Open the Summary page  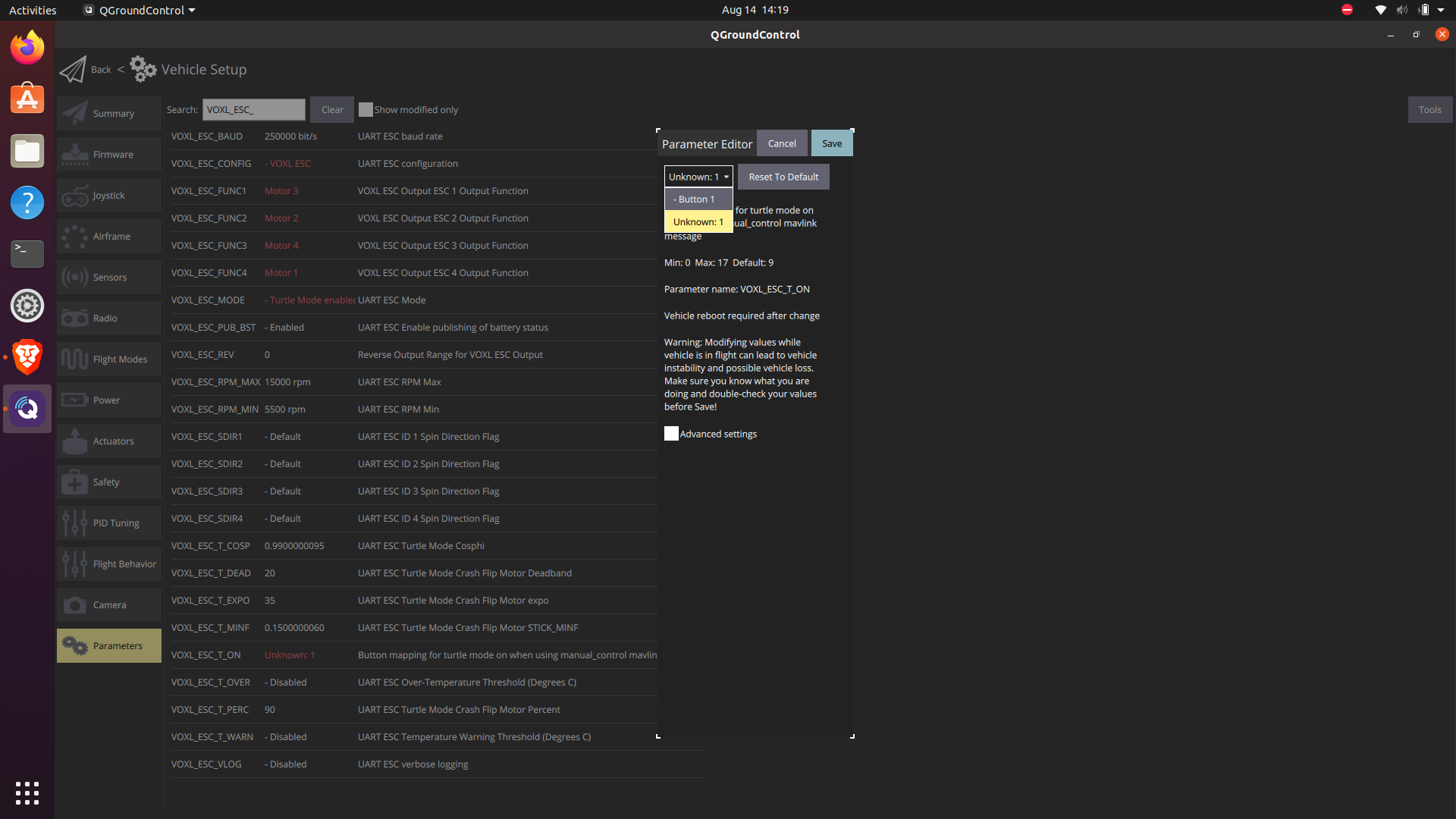point(109,114)
